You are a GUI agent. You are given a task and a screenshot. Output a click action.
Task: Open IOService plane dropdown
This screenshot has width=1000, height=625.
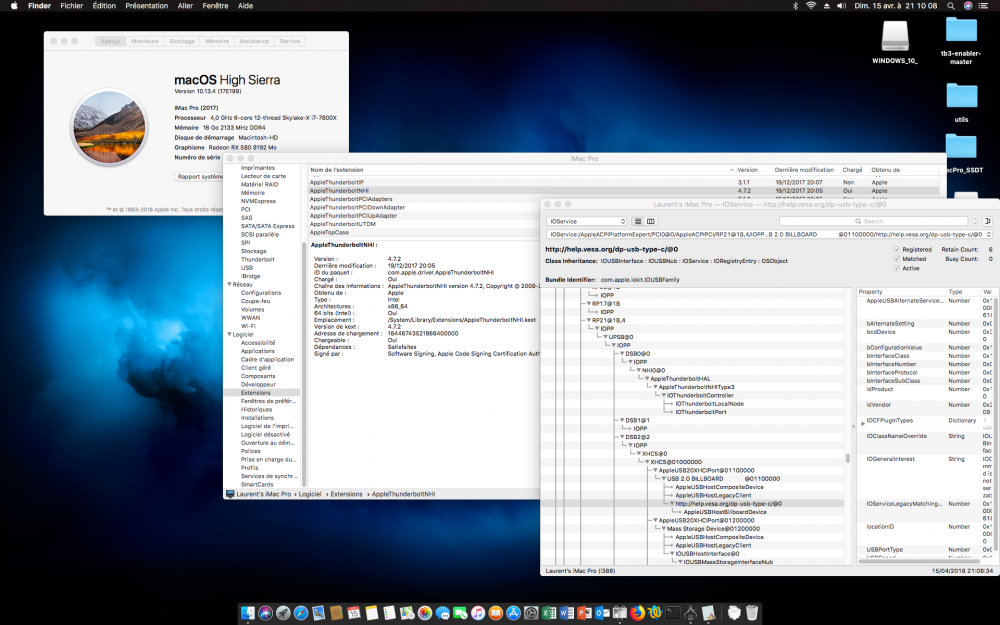click(587, 221)
